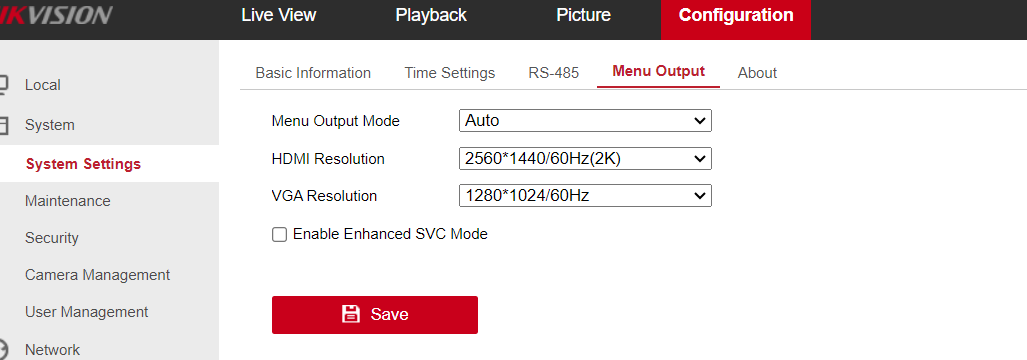
Task: Go to the Picture tab
Action: (x=583, y=15)
